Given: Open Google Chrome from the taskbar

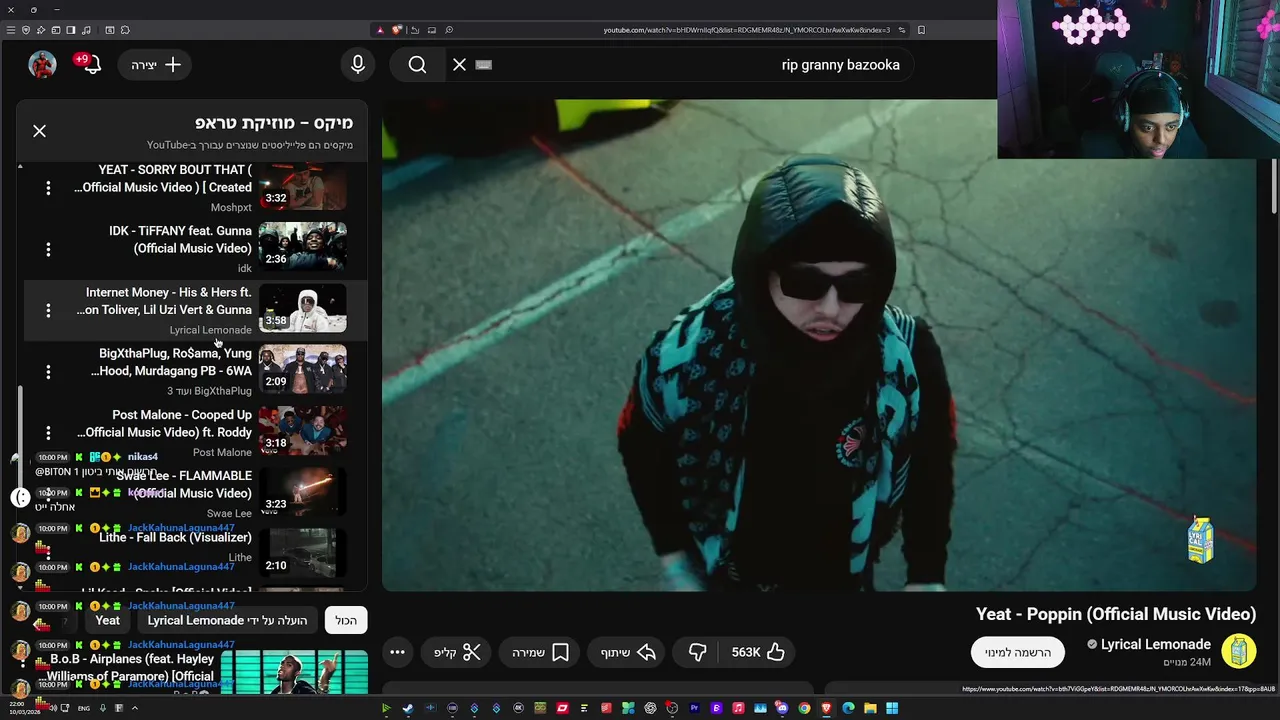Looking at the screenshot, I should (x=804, y=709).
